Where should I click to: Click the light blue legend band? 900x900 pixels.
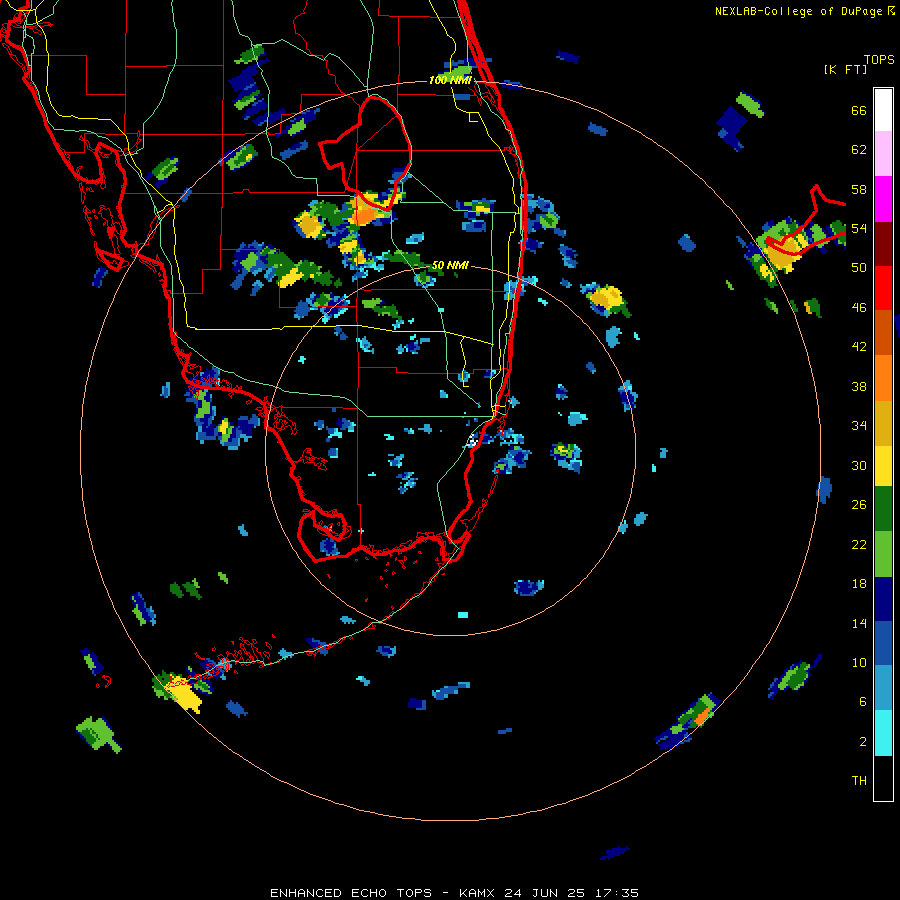(883, 687)
